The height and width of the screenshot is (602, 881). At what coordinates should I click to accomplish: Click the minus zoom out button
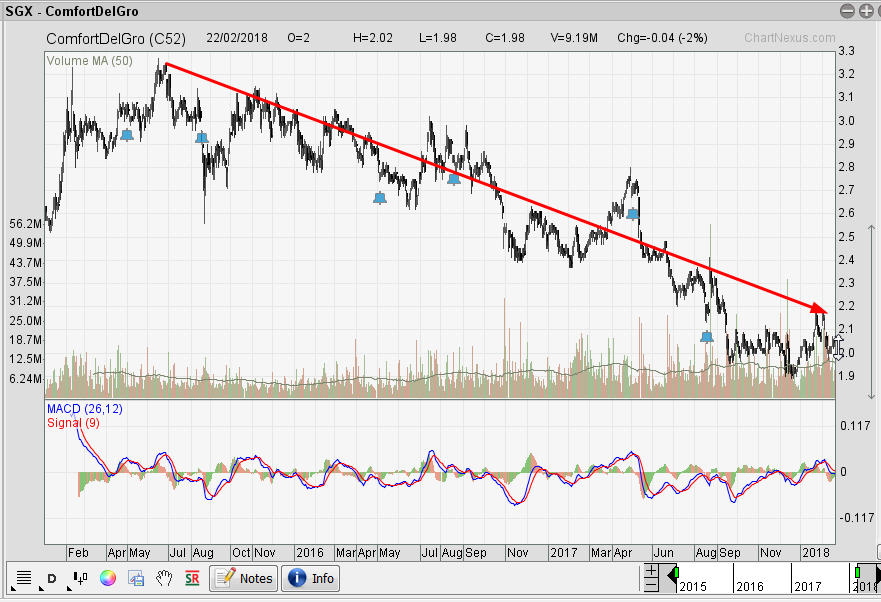tap(651, 585)
